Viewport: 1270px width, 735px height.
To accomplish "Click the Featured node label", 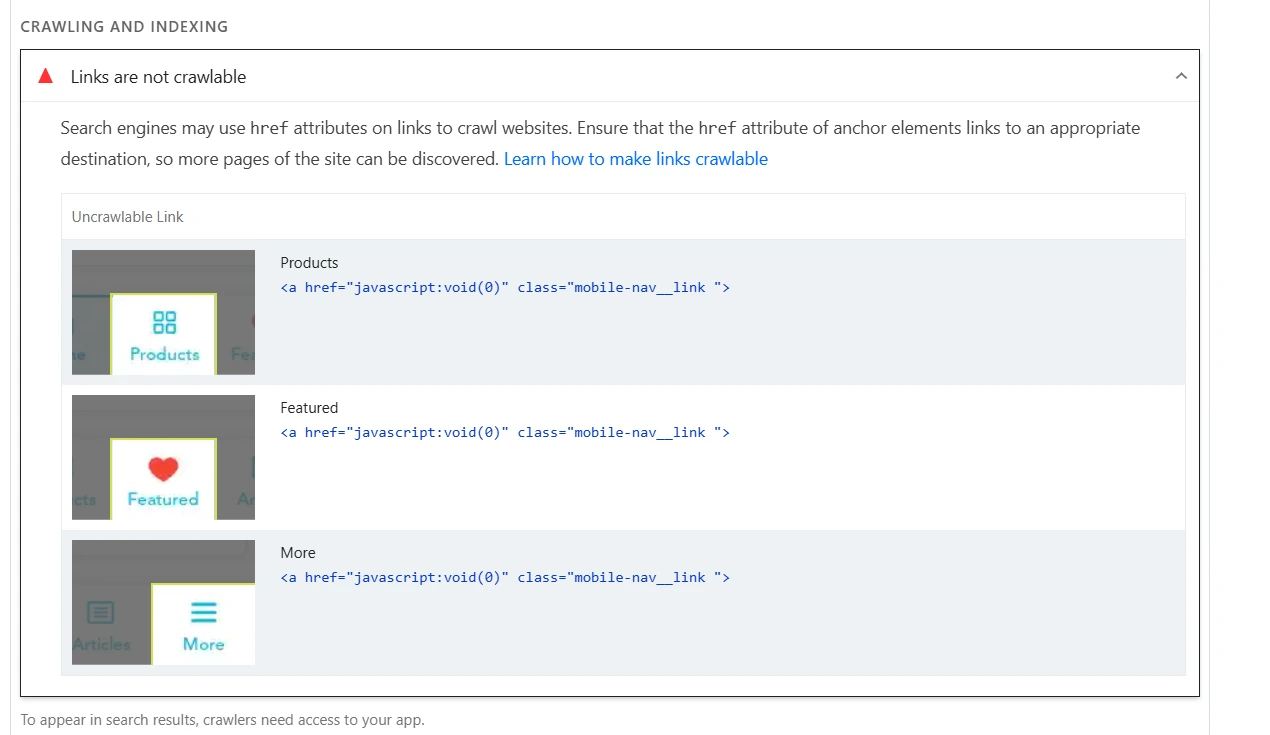I will [x=309, y=408].
